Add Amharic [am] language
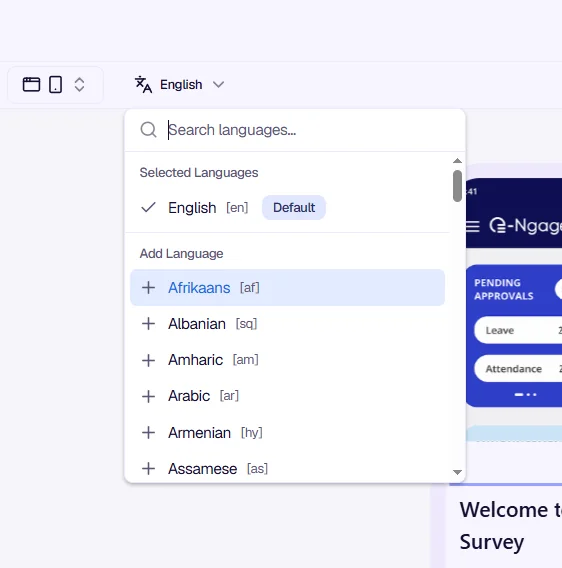The width and height of the screenshot is (562, 568). 287,360
